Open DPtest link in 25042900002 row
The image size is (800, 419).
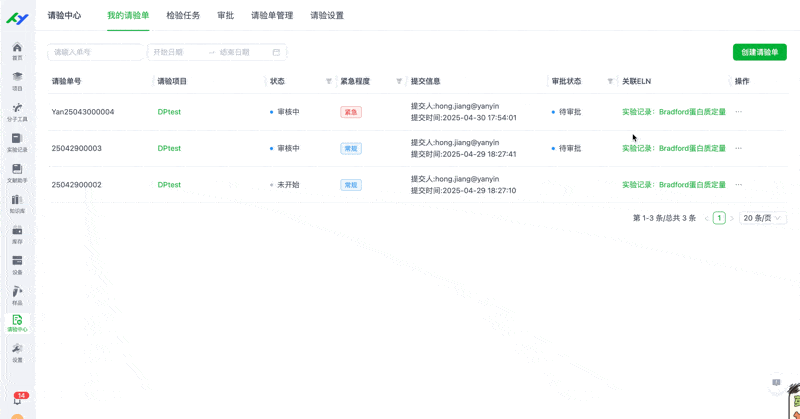[x=169, y=185]
